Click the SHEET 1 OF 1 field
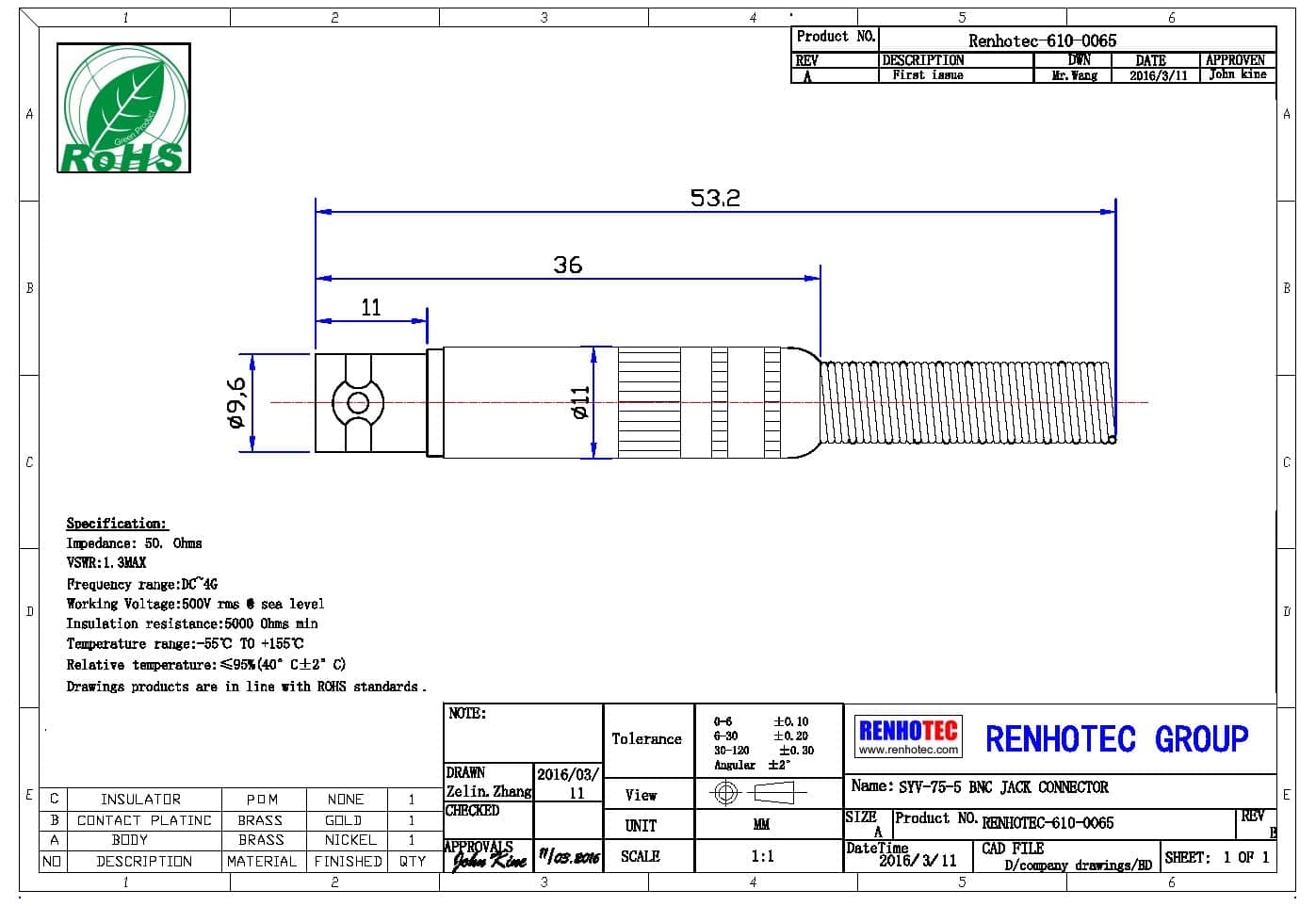This screenshot has width=1316, height=906. pos(1216,857)
